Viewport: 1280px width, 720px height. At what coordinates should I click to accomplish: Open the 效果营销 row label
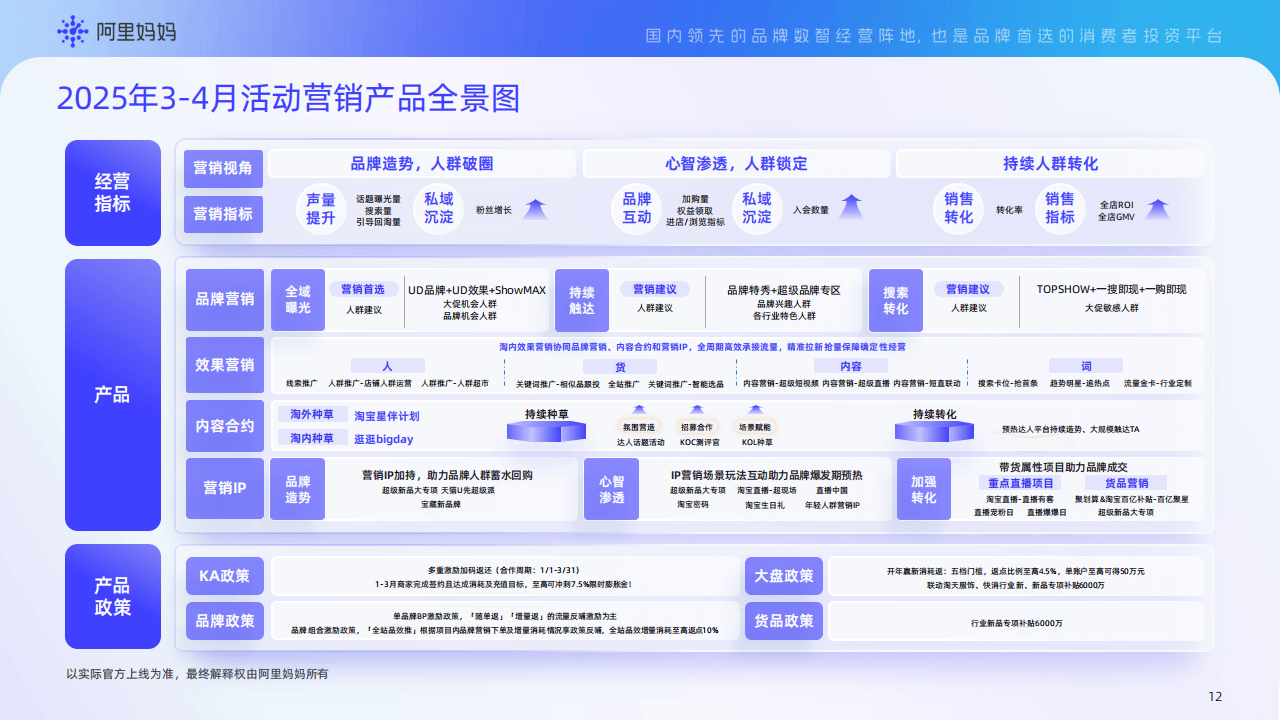225,365
